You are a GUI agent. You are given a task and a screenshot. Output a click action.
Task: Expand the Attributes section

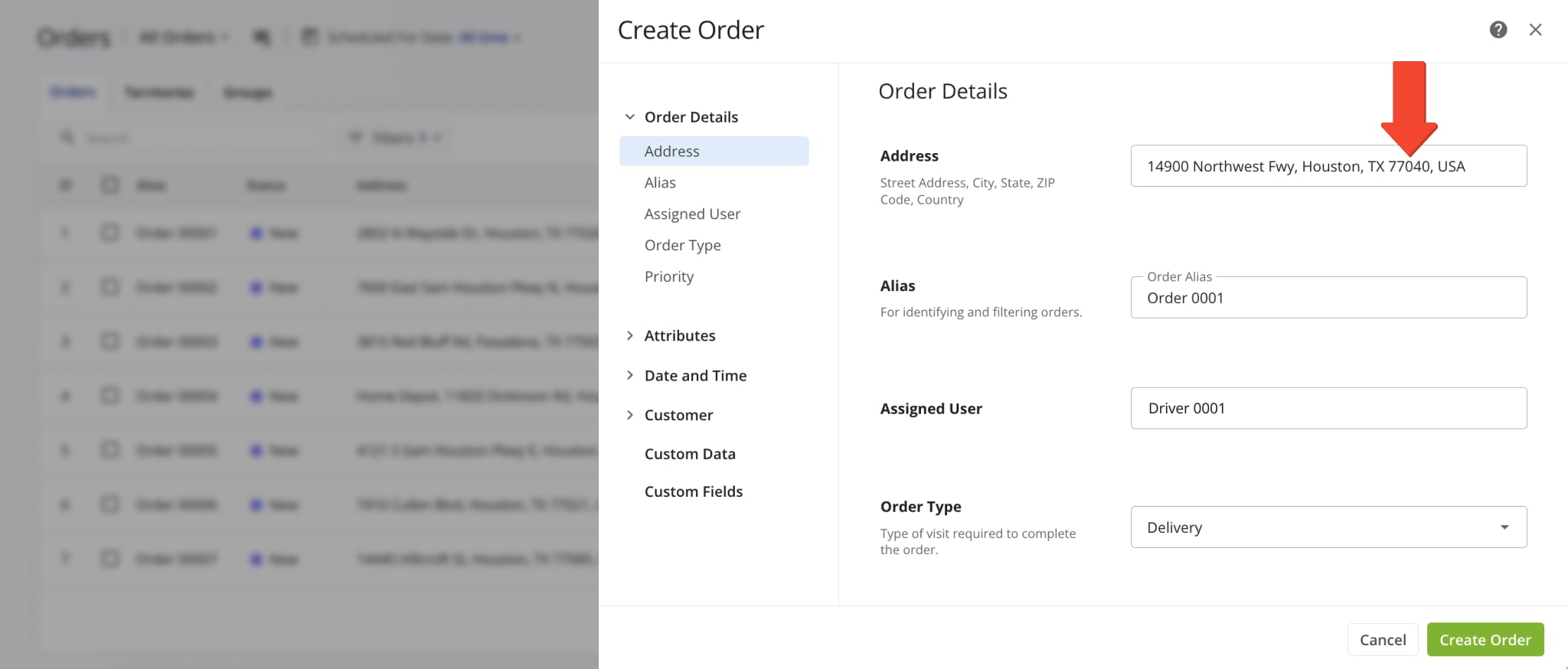click(x=629, y=335)
